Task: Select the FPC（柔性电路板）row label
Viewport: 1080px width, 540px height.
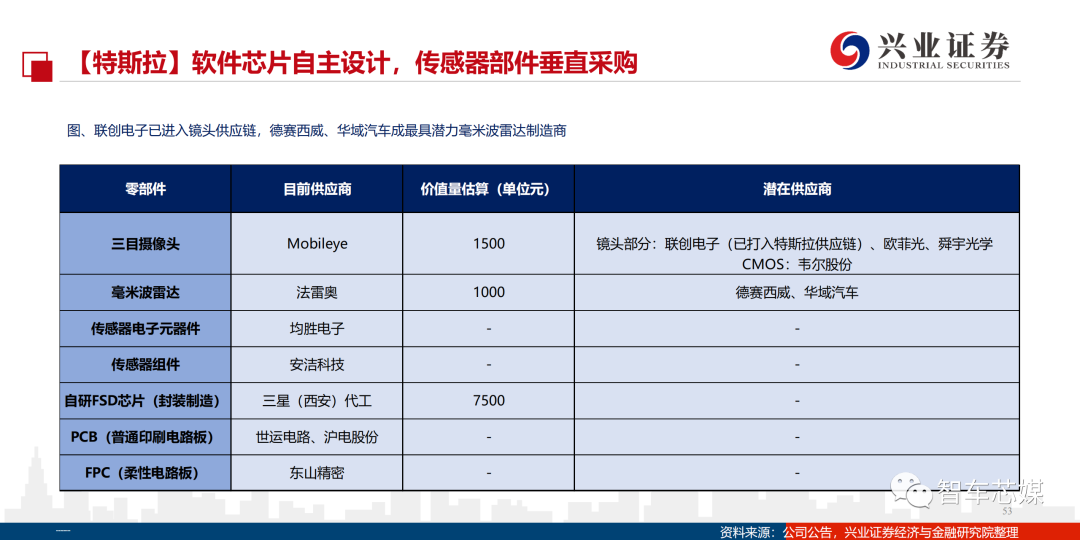Action: coord(145,472)
